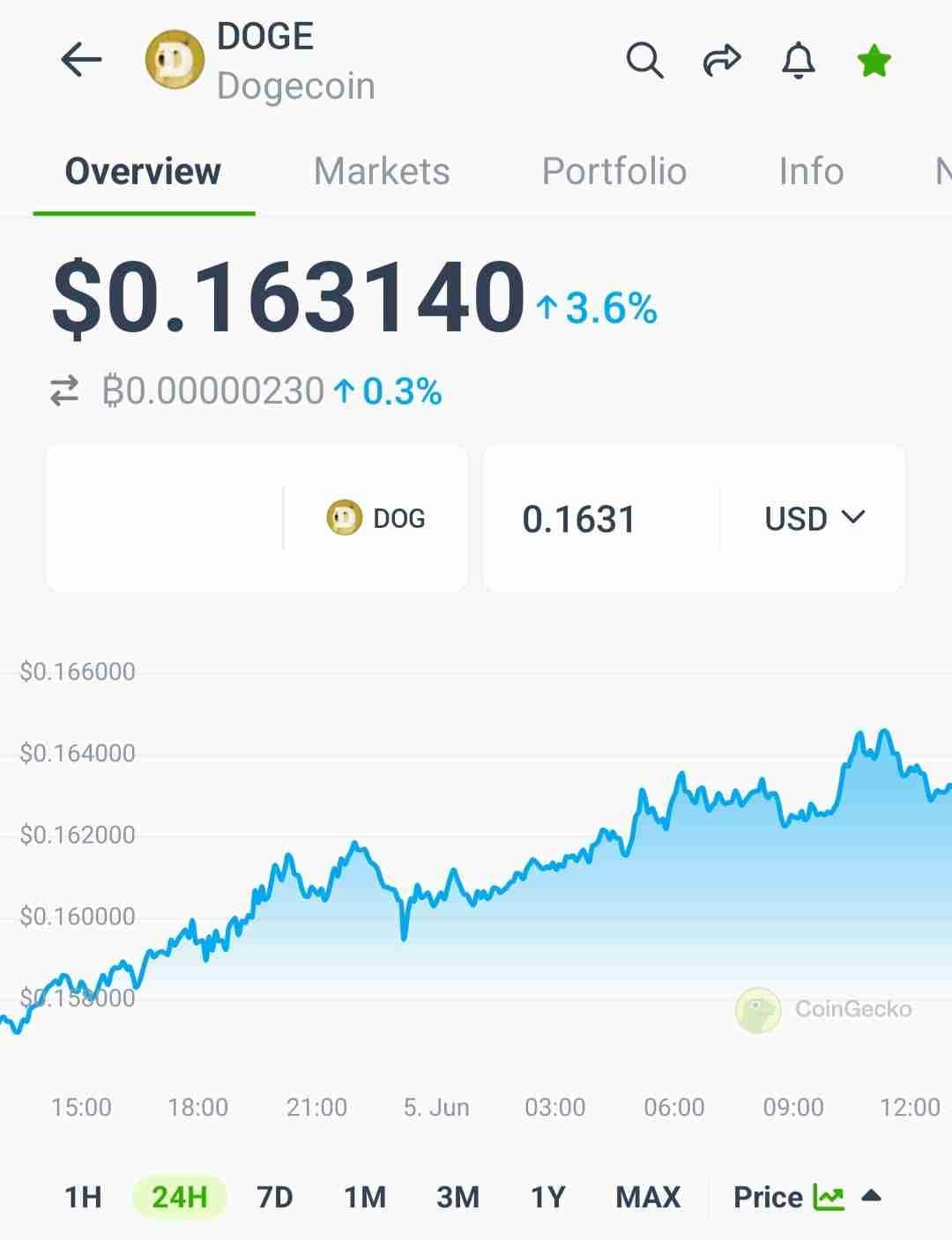Choose the 1Y chart range

coord(547,1197)
